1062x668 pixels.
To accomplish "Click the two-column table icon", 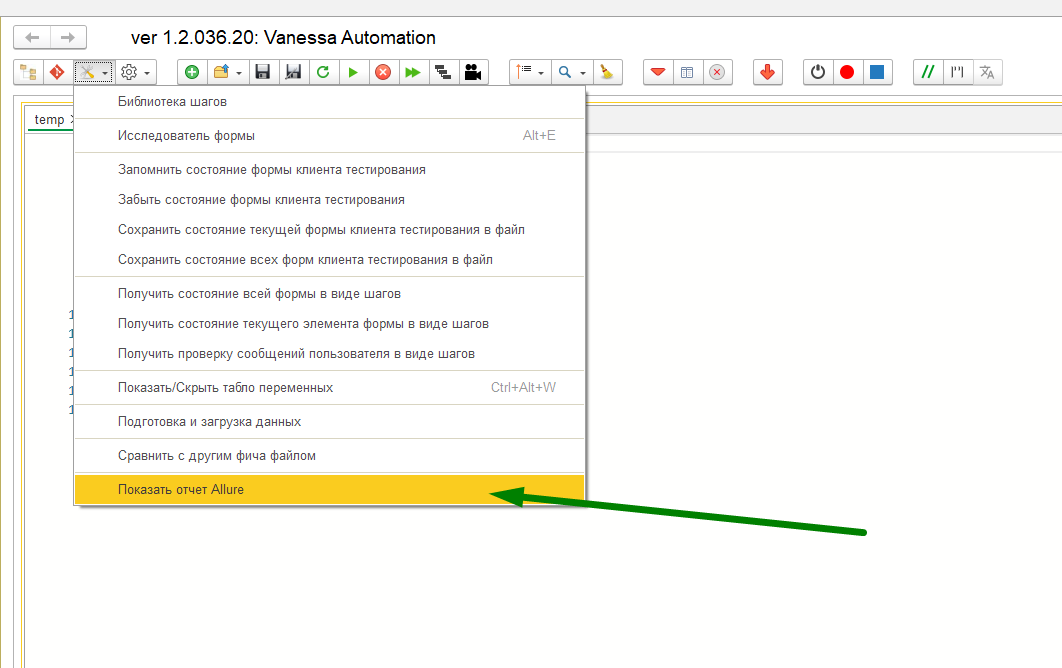I will (687, 72).
